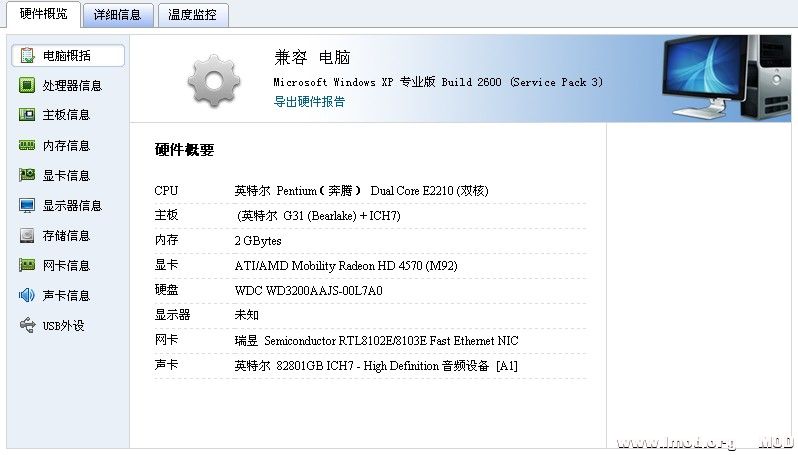Click the desktop computer image in banner
Screen dimensions: 798x455
pyautogui.click(x=726, y=78)
